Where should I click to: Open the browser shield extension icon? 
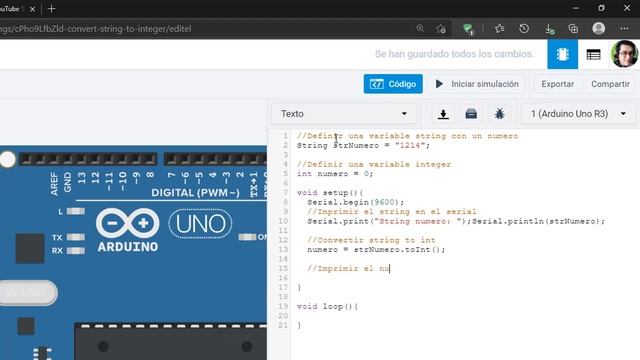tap(468, 29)
